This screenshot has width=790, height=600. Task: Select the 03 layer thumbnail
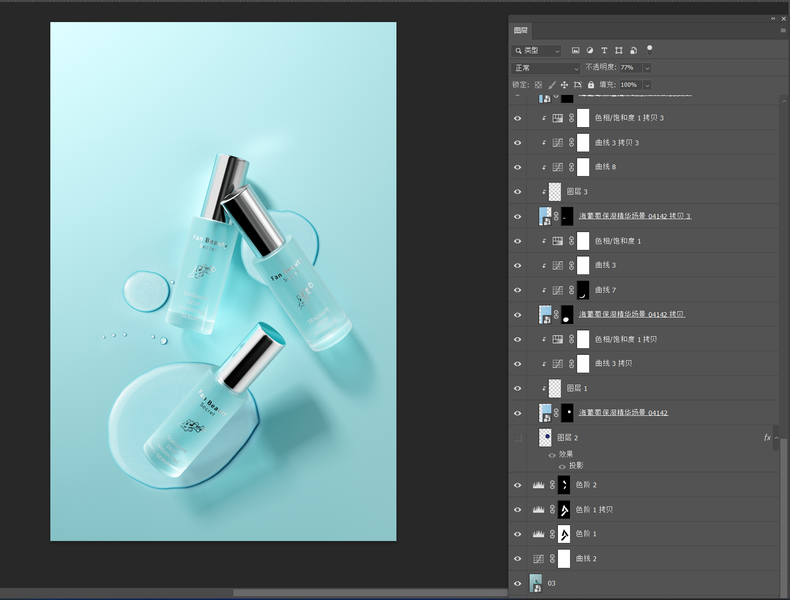coord(535,583)
